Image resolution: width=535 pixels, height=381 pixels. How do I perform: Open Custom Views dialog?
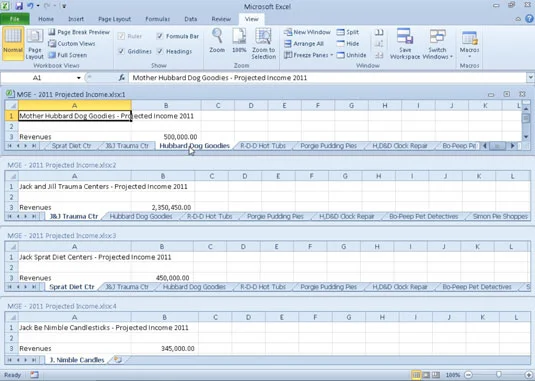tap(72, 44)
